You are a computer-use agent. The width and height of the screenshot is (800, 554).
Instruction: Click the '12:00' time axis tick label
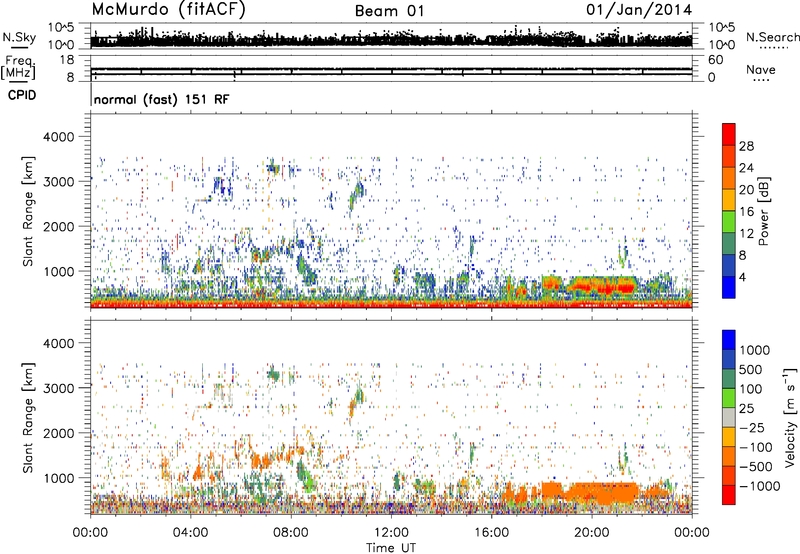[x=391, y=533]
